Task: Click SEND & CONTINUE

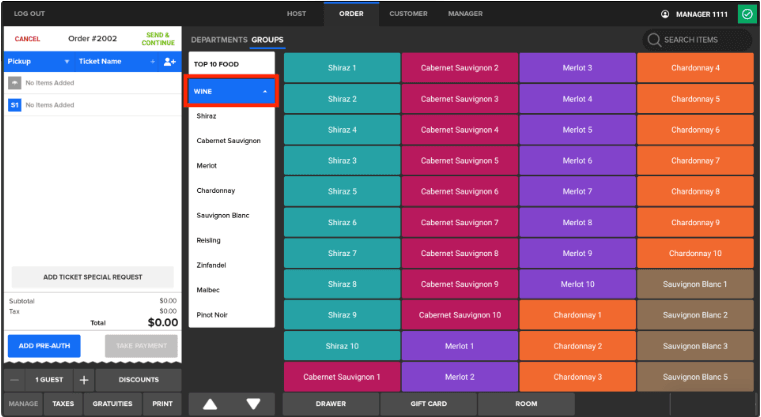Action: [x=158, y=39]
